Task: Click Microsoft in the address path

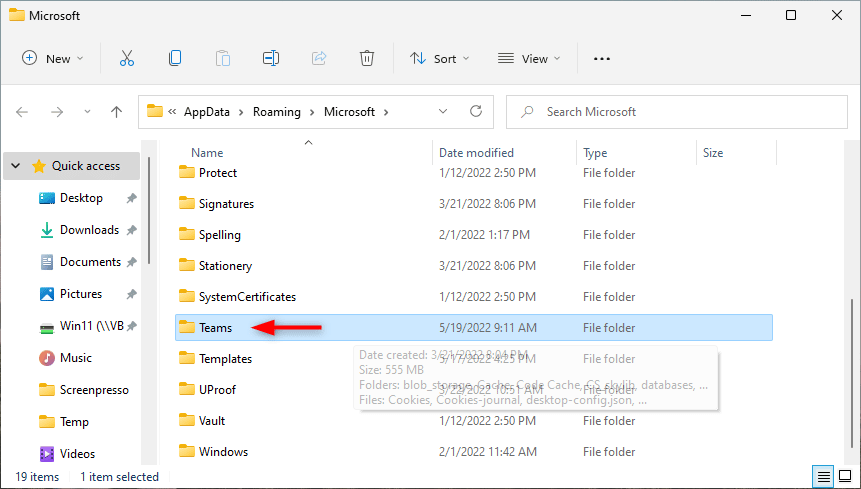Action: pyautogui.click(x=349, y=112)
